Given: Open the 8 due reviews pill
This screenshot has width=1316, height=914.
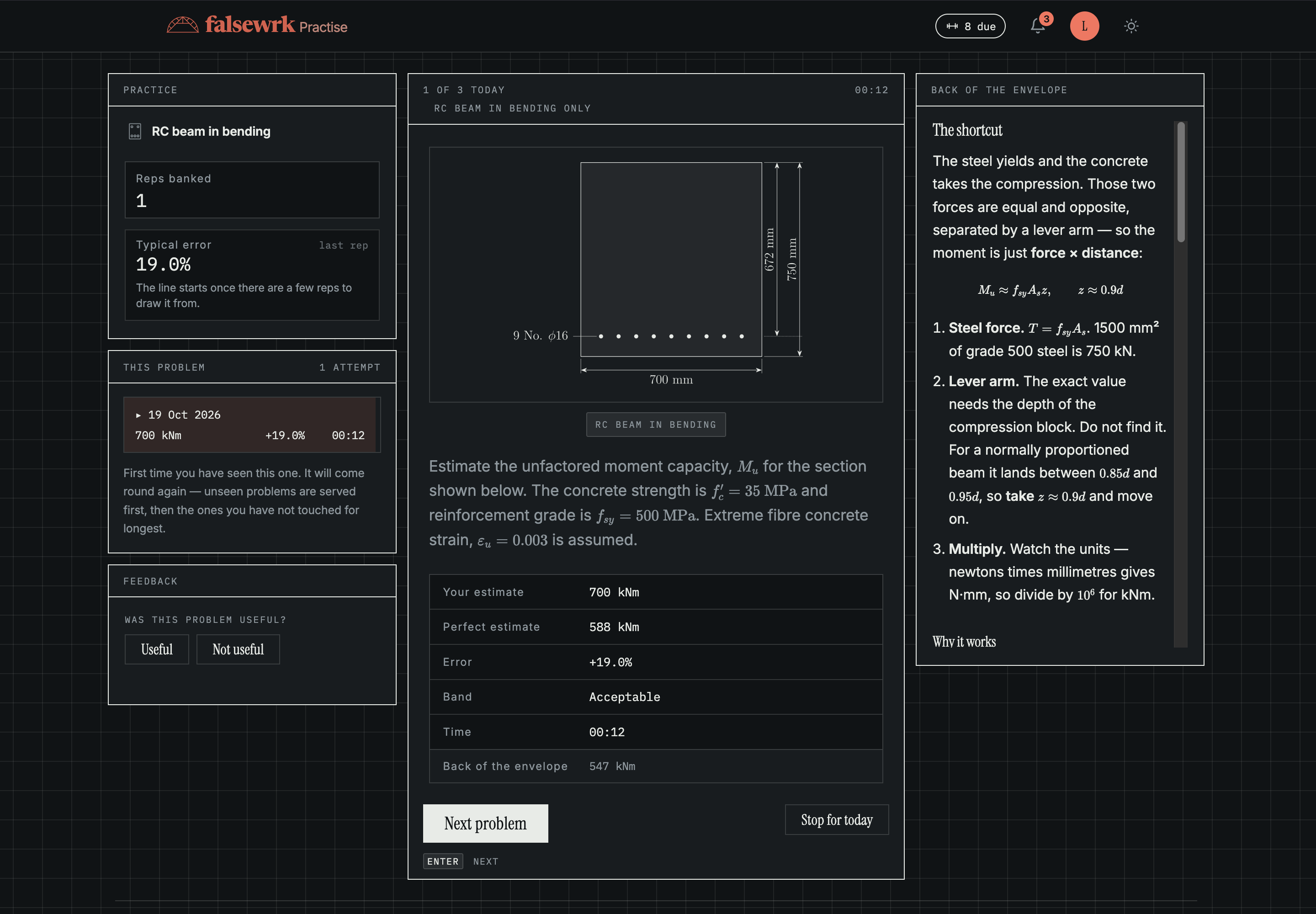Looking at the screenshot, I should click(x=970, y=27).
